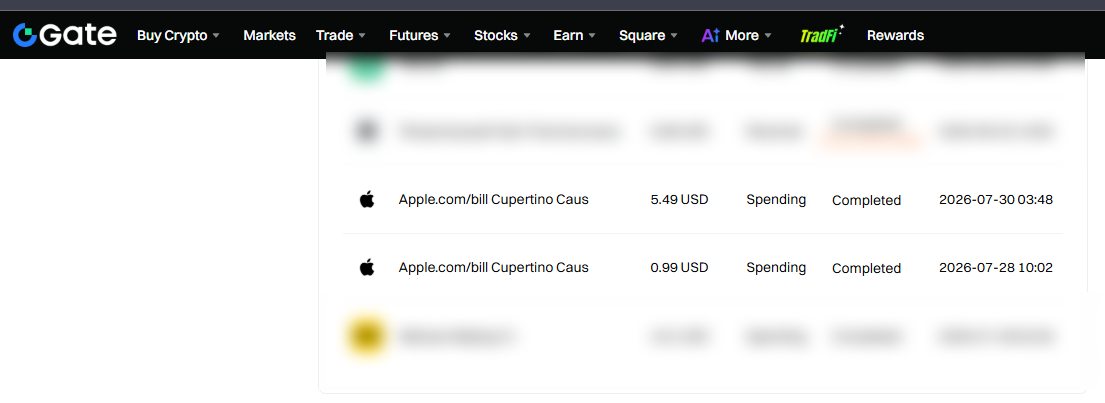Image resolution: width=1105 pixels, height=403 pixels.
Task: Click the Apple icon on the 5.49 USD row
Action: [x=366, y=199]
